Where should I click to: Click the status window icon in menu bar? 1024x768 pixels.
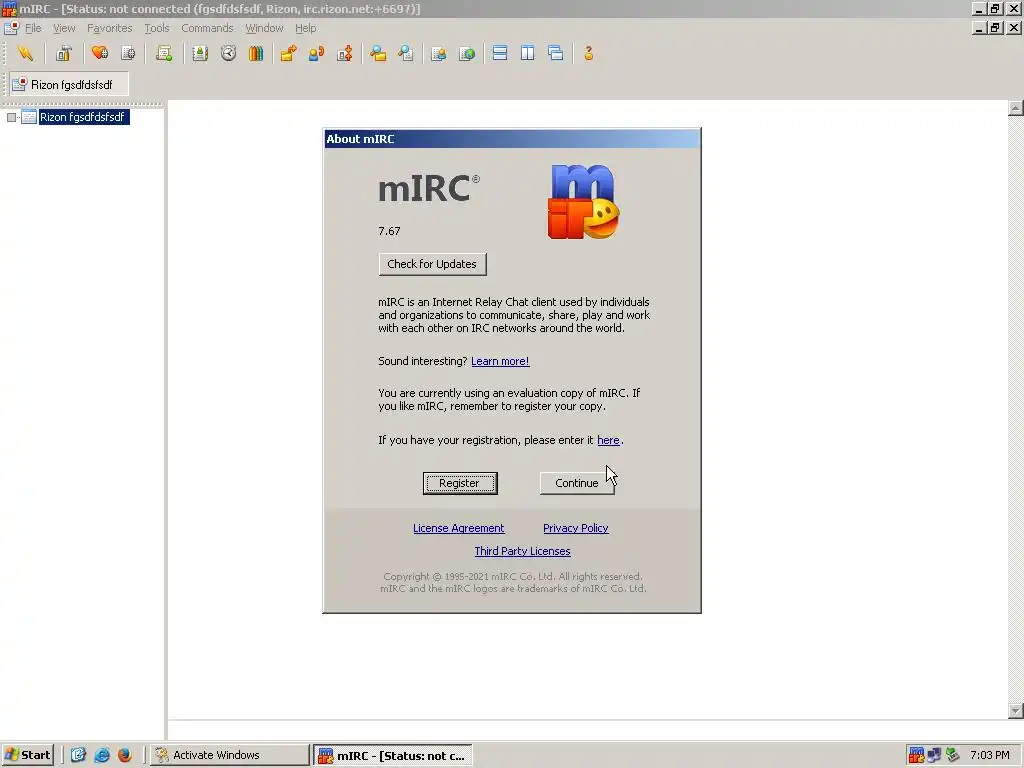[11, 28]
